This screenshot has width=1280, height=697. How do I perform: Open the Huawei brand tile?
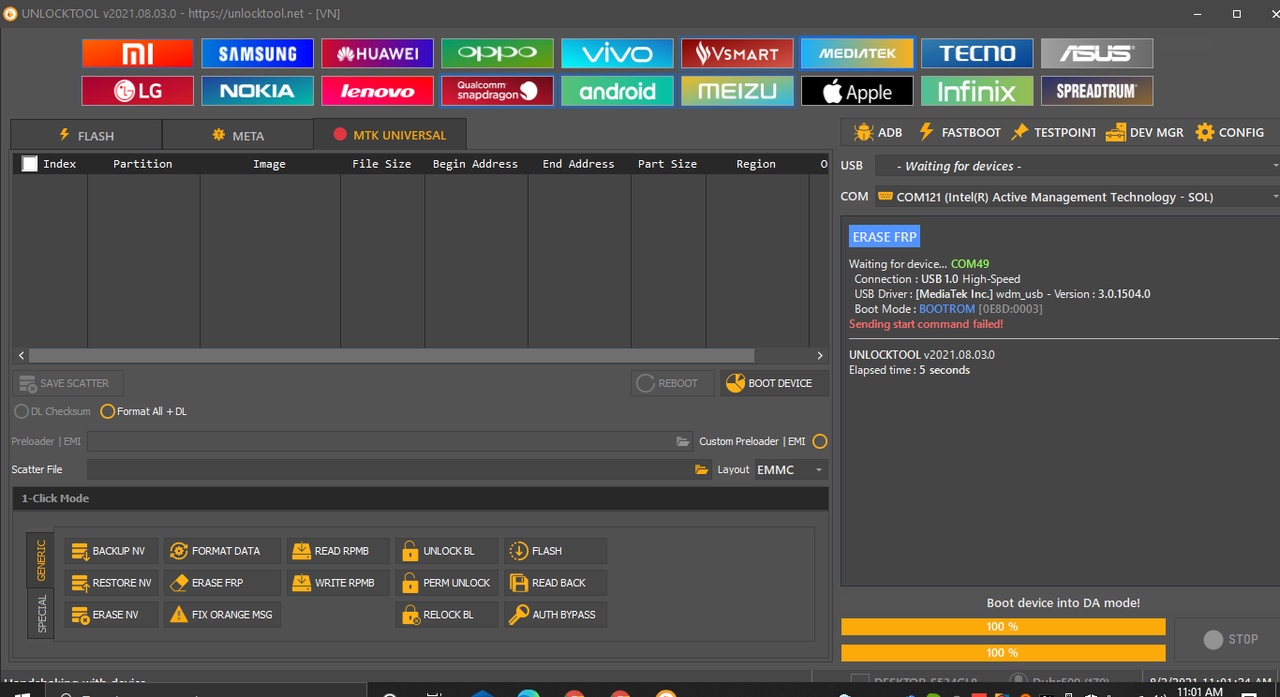tap(378, 53)
